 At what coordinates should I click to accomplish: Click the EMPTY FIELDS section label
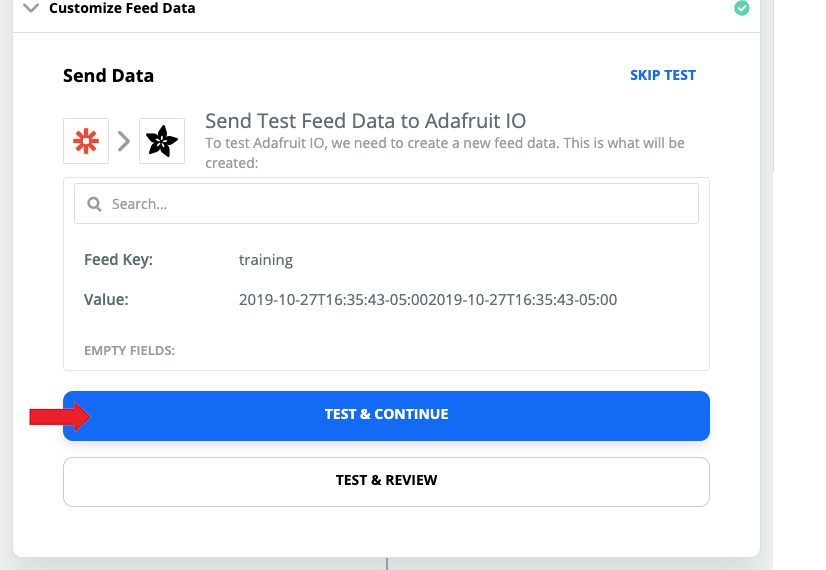point(129,350)
